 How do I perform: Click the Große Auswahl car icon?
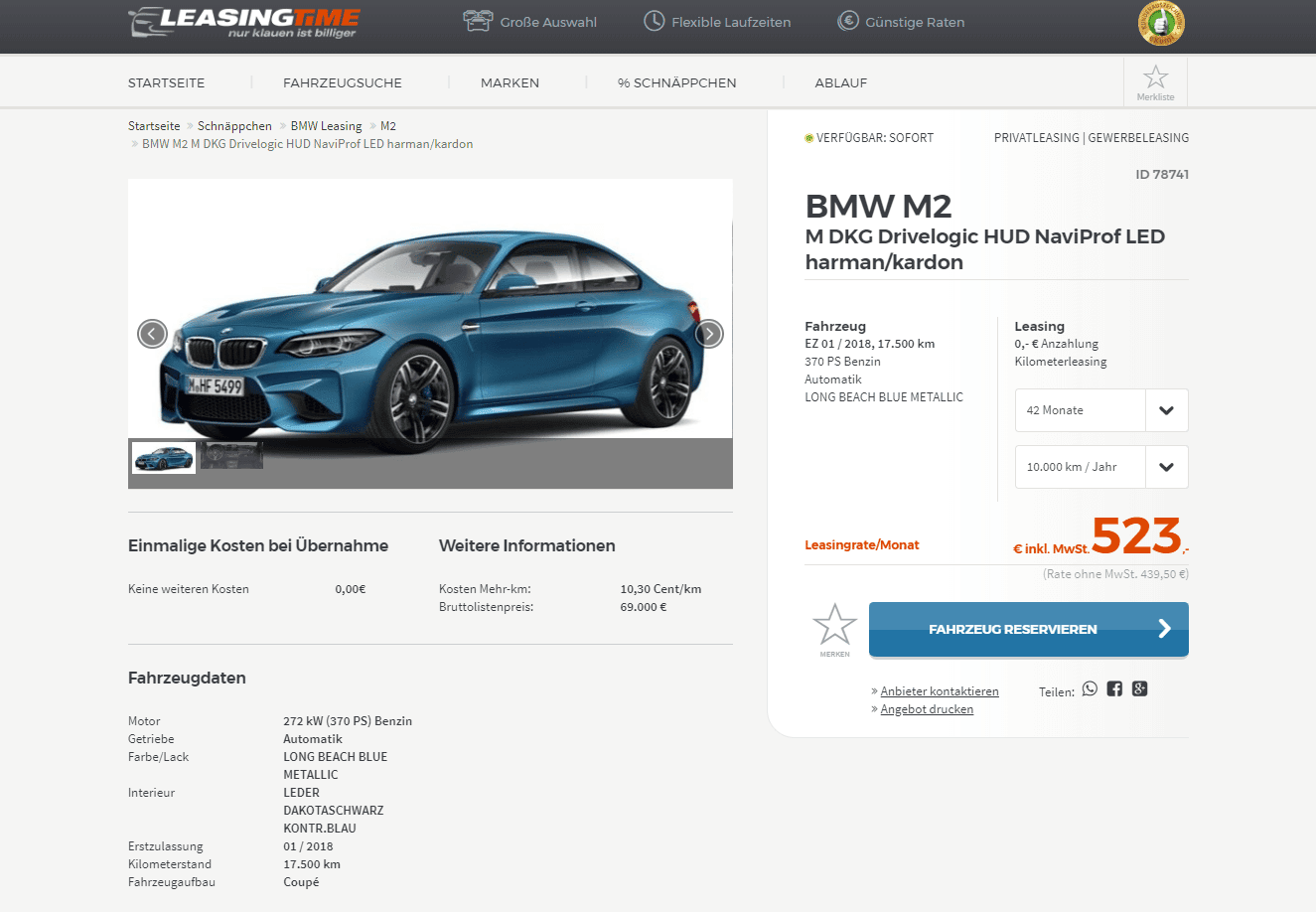coord(478,21)
